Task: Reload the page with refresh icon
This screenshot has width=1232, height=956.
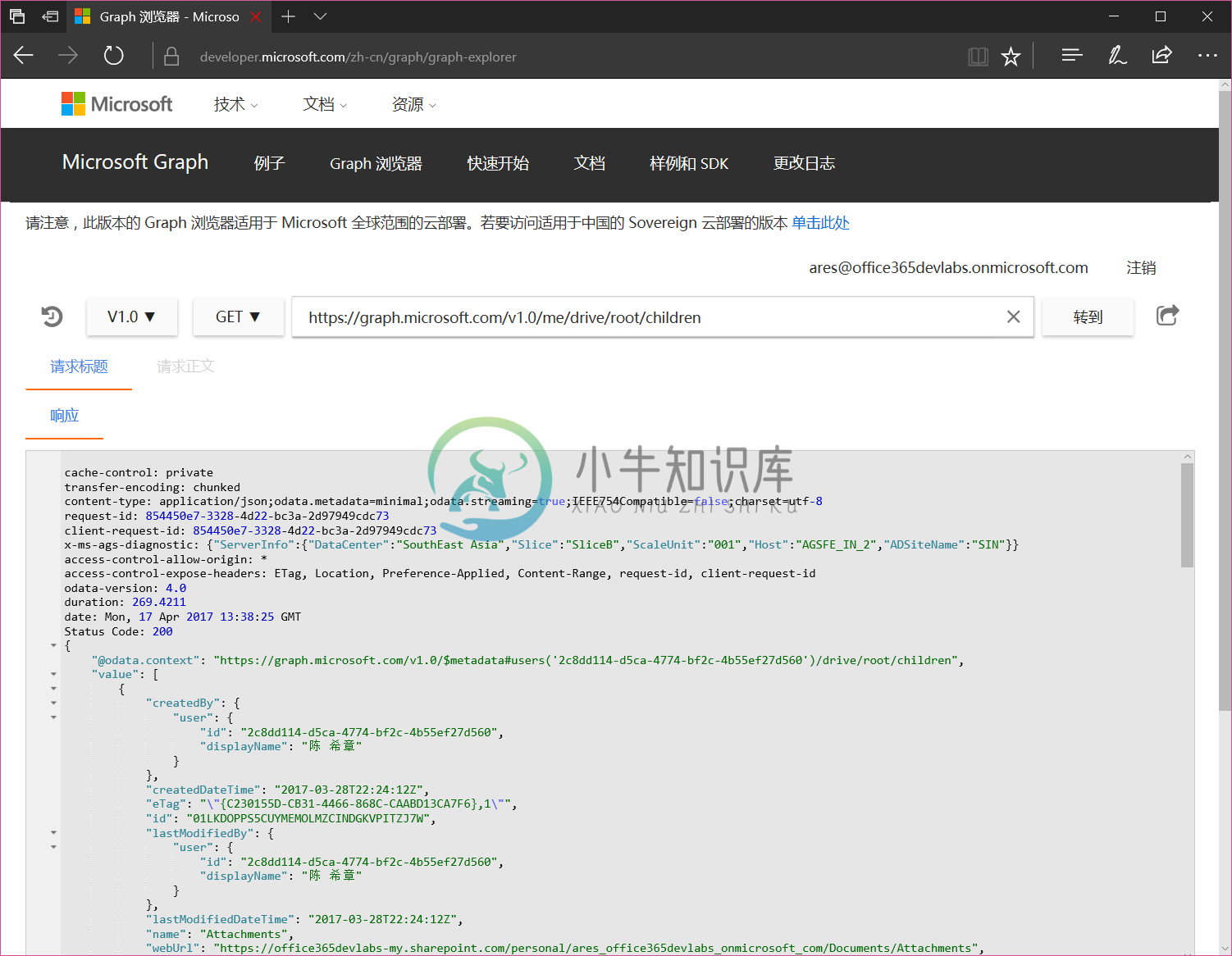Action: (x=113, y=56)
